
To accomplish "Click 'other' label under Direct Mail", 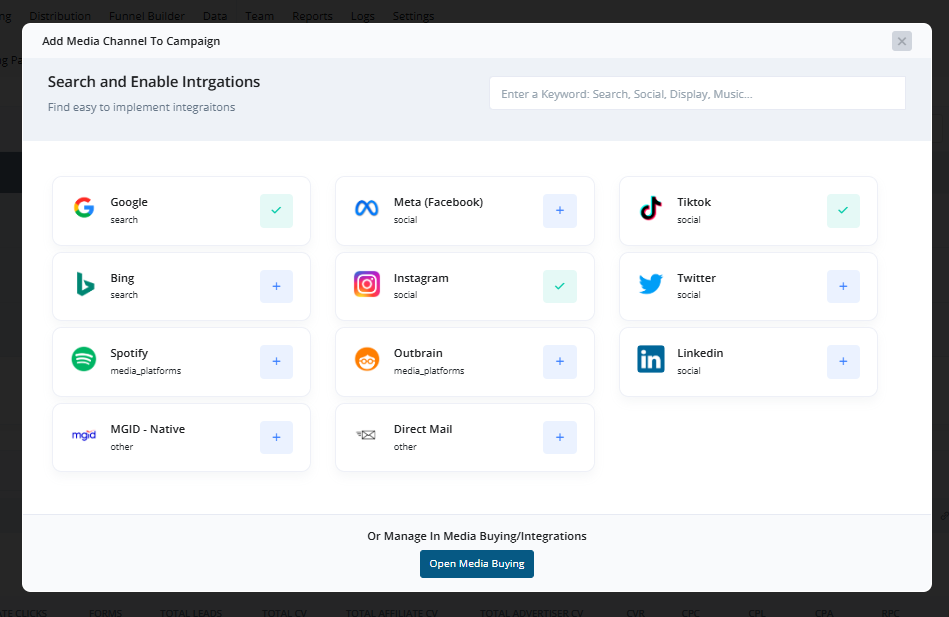I will pos(406,447).
